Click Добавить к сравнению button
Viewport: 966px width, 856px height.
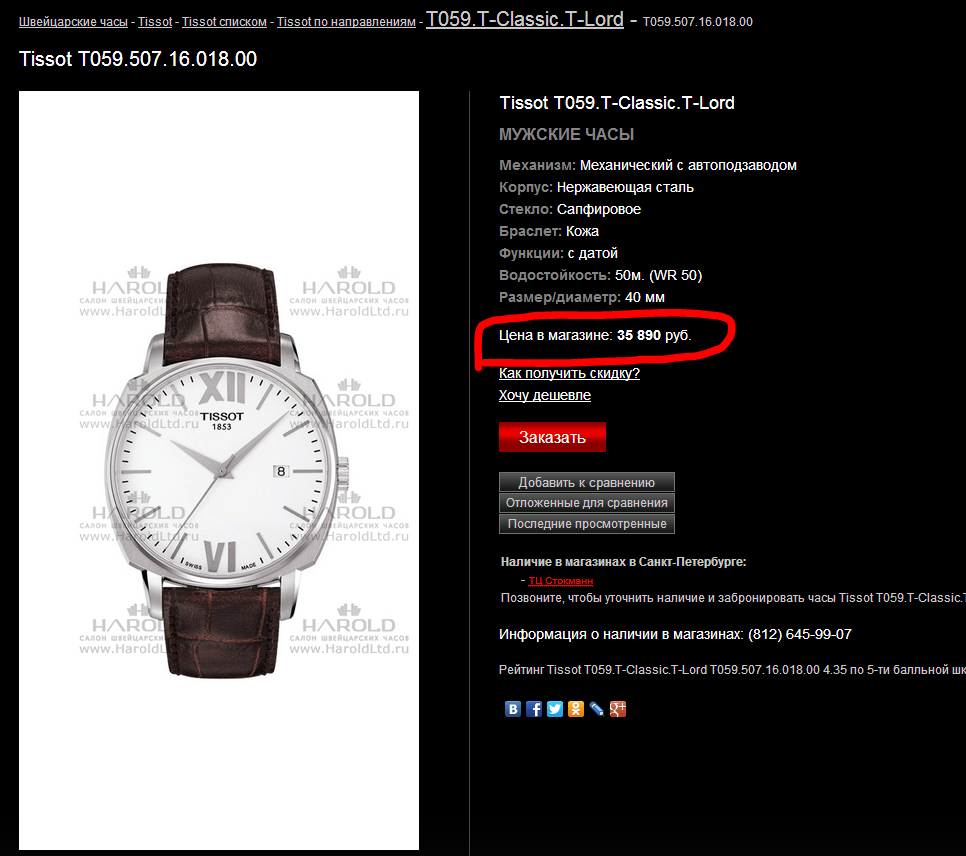pos(586,482)
